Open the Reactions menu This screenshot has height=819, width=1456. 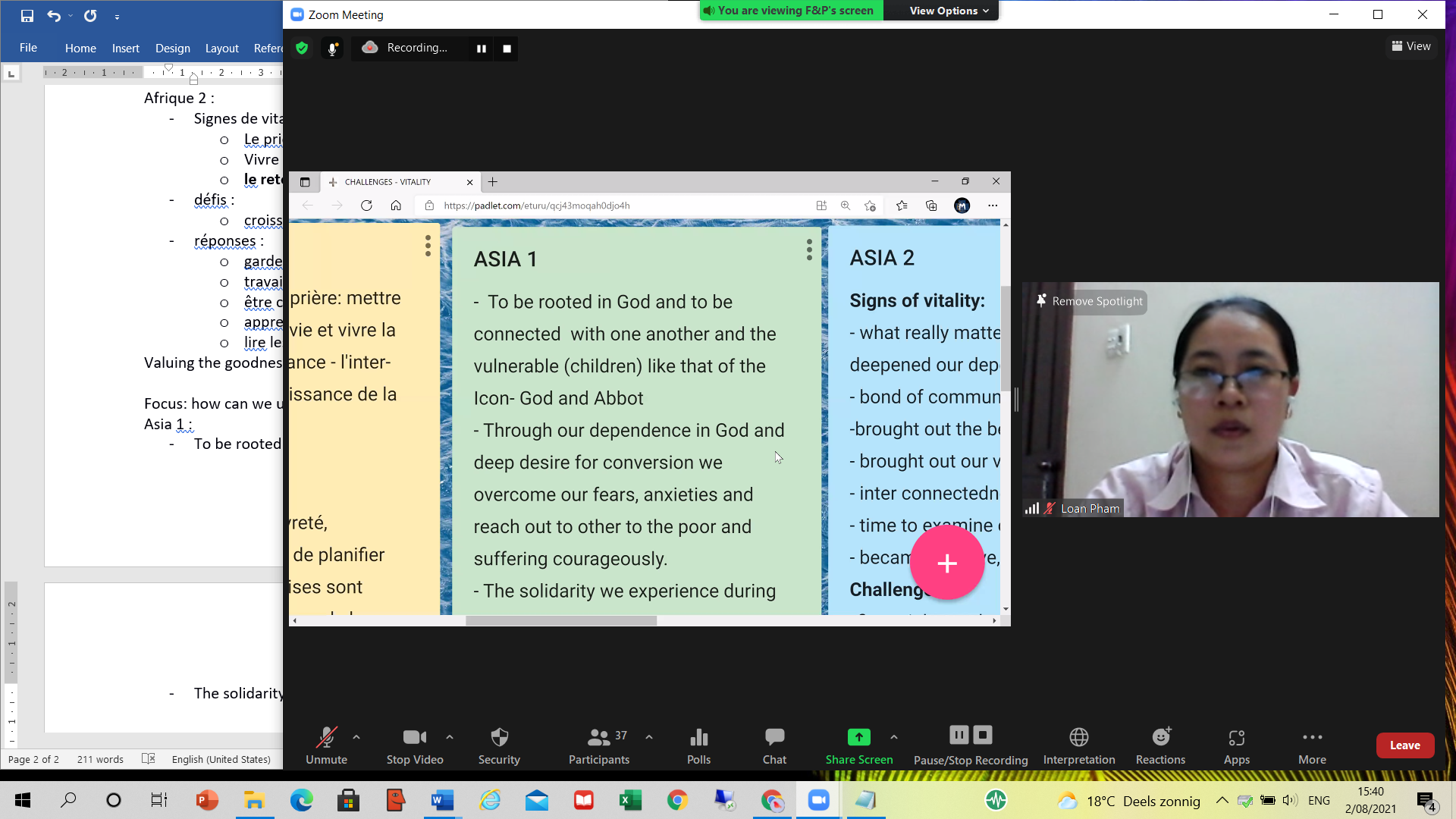1160,745
